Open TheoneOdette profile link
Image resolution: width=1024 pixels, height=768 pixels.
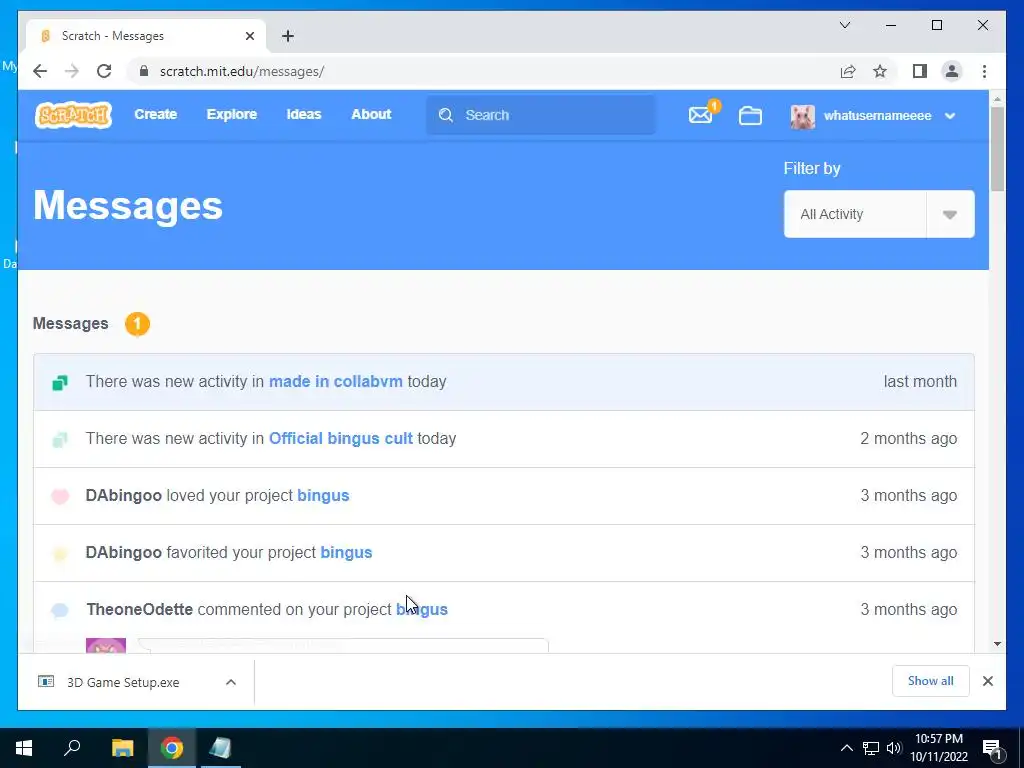(140, 609)
